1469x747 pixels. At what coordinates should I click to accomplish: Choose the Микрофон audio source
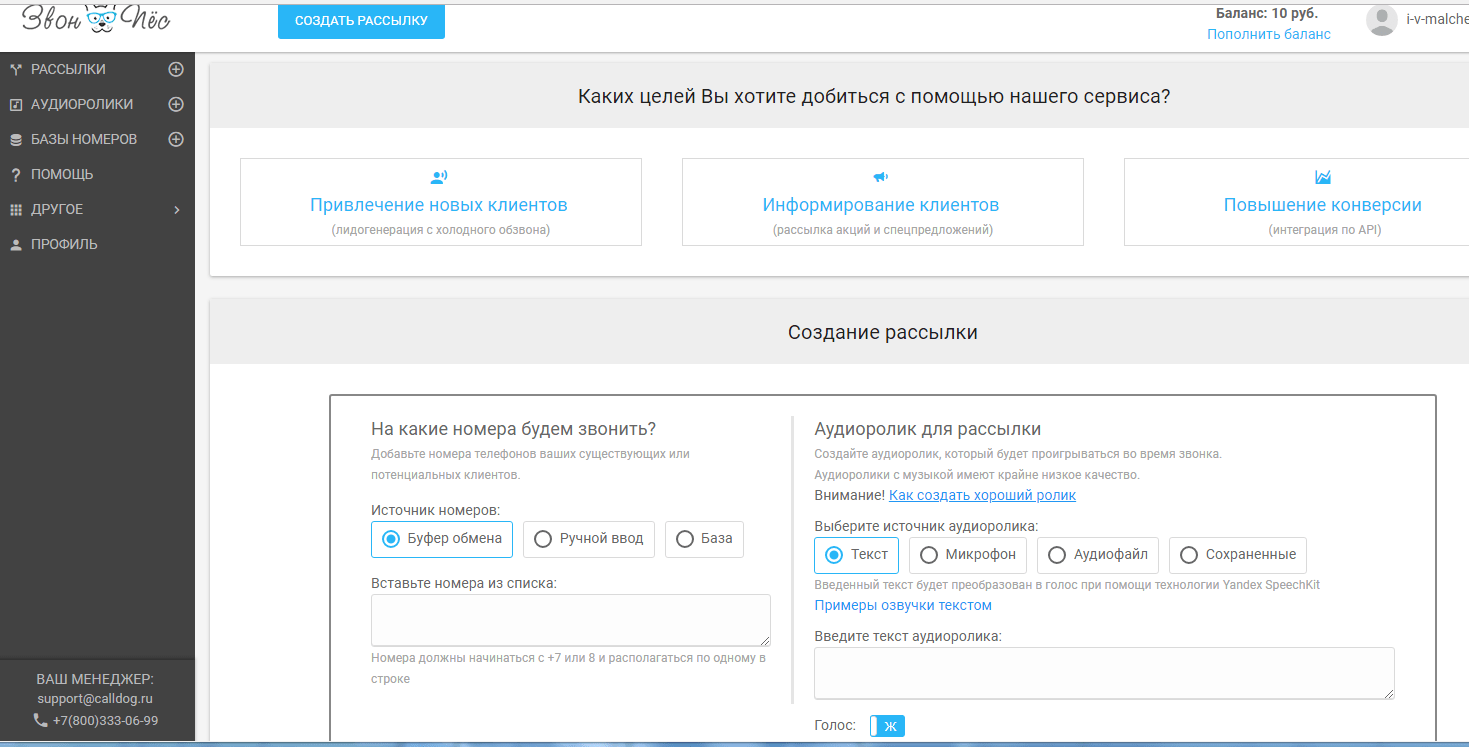click(x=968, y=555)
